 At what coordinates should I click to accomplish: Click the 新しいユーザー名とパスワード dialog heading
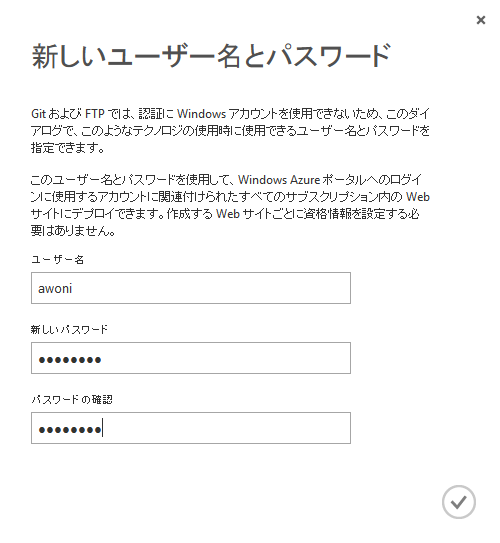pos(211,56)
